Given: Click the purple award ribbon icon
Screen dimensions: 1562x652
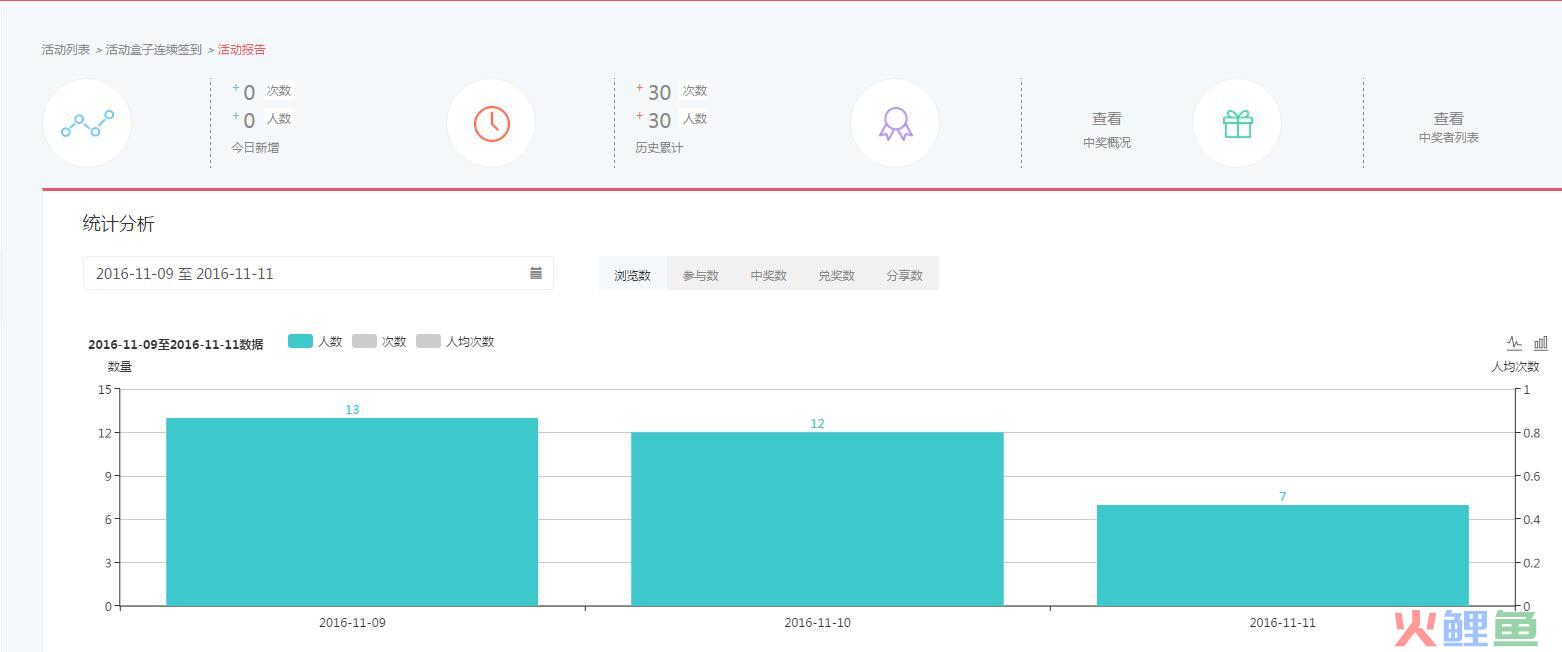Looking at the screenshot, I should click(895, 123).
